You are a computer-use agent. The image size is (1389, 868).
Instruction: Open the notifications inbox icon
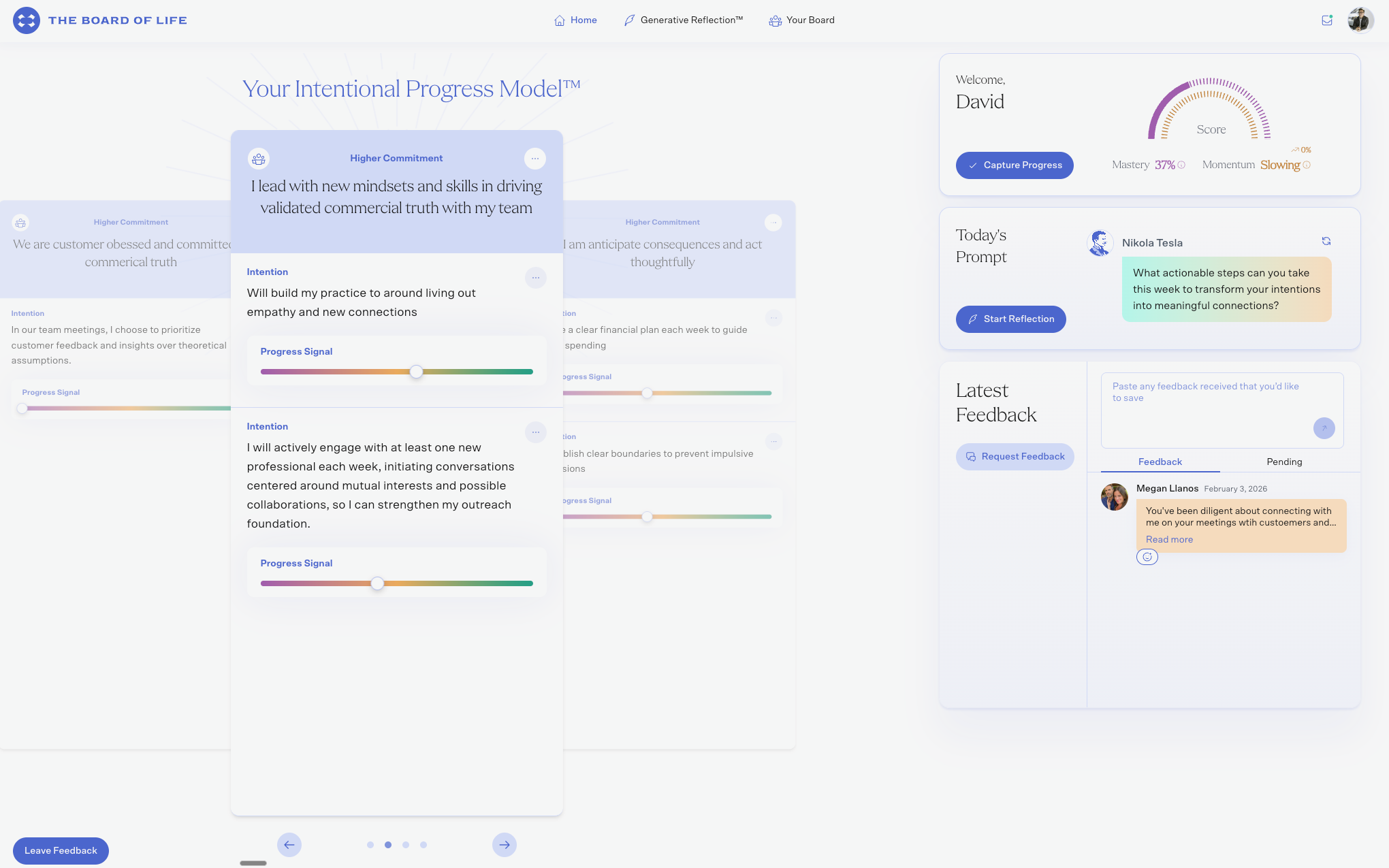click(1327, 20)
